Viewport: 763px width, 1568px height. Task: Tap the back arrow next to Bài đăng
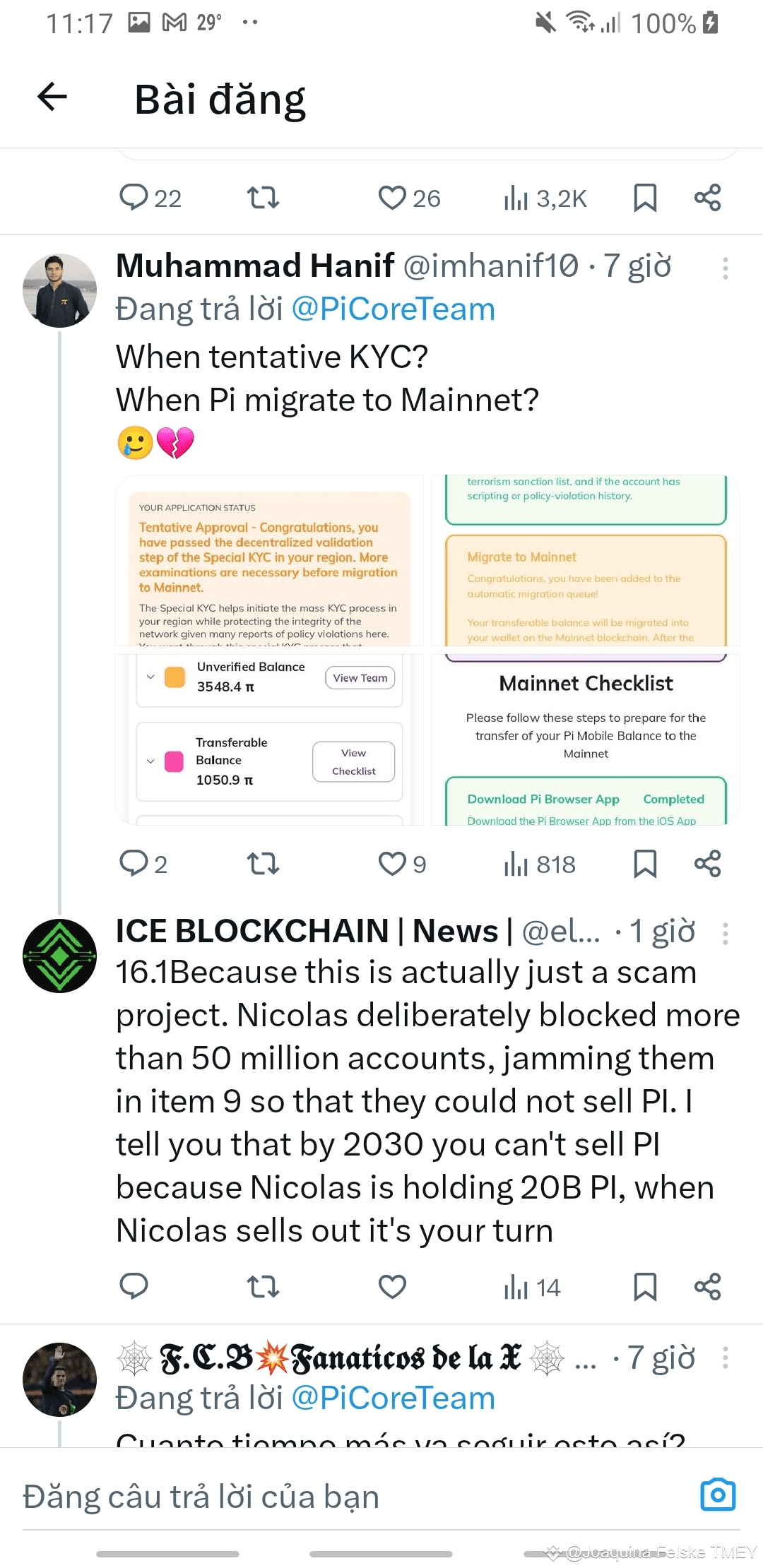[52, 97]
